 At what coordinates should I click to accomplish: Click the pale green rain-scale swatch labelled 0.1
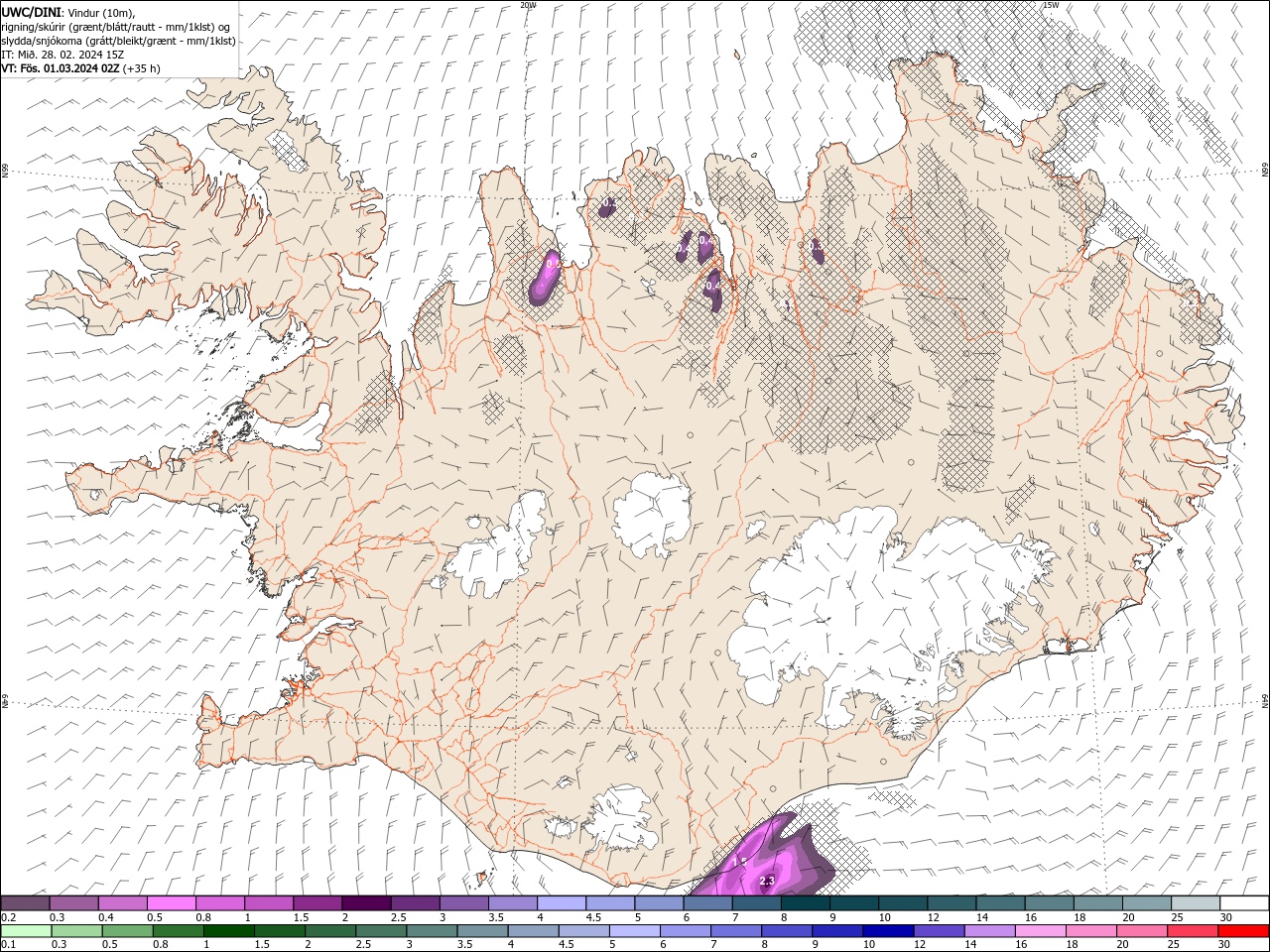point(26,931)
